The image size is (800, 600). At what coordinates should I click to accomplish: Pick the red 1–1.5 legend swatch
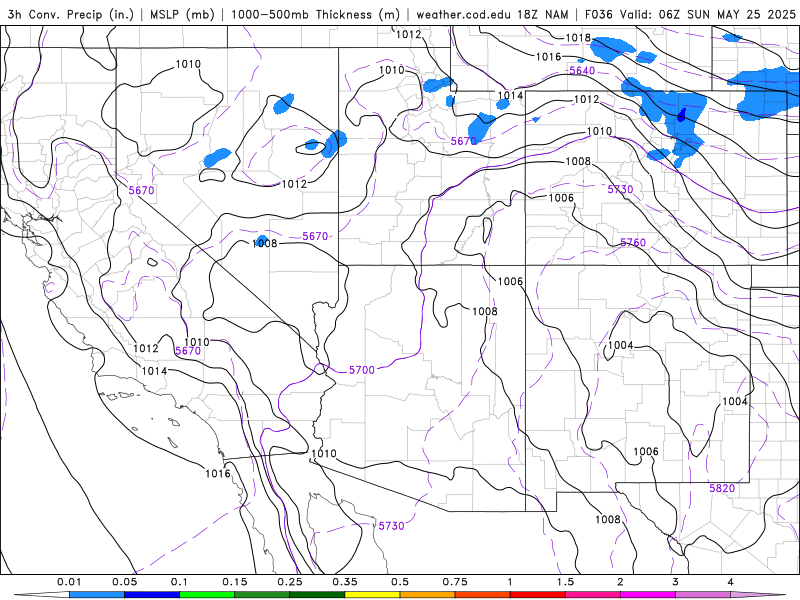click(538, 595)
